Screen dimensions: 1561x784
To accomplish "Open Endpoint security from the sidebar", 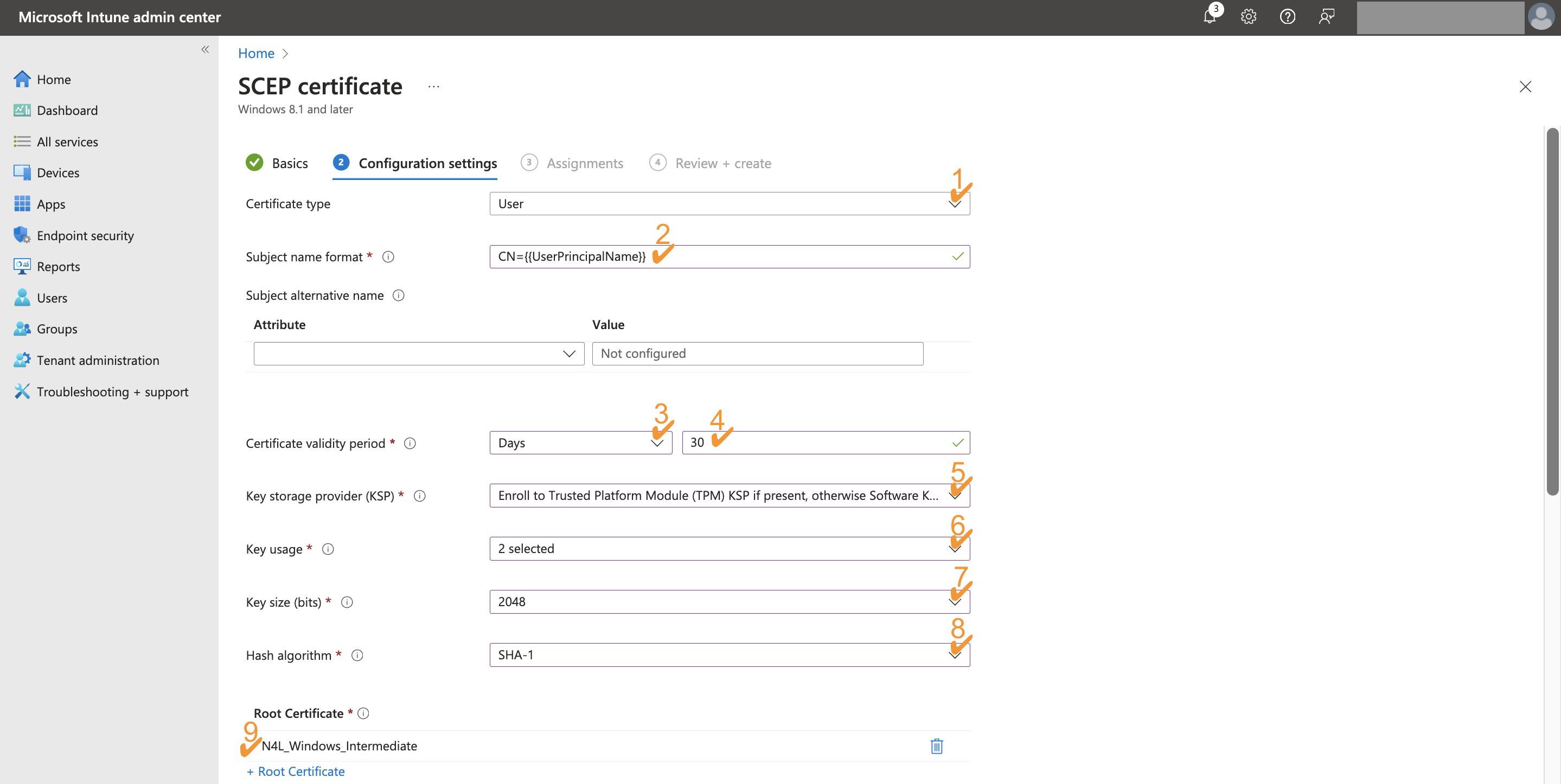I will tap(86, 235).
